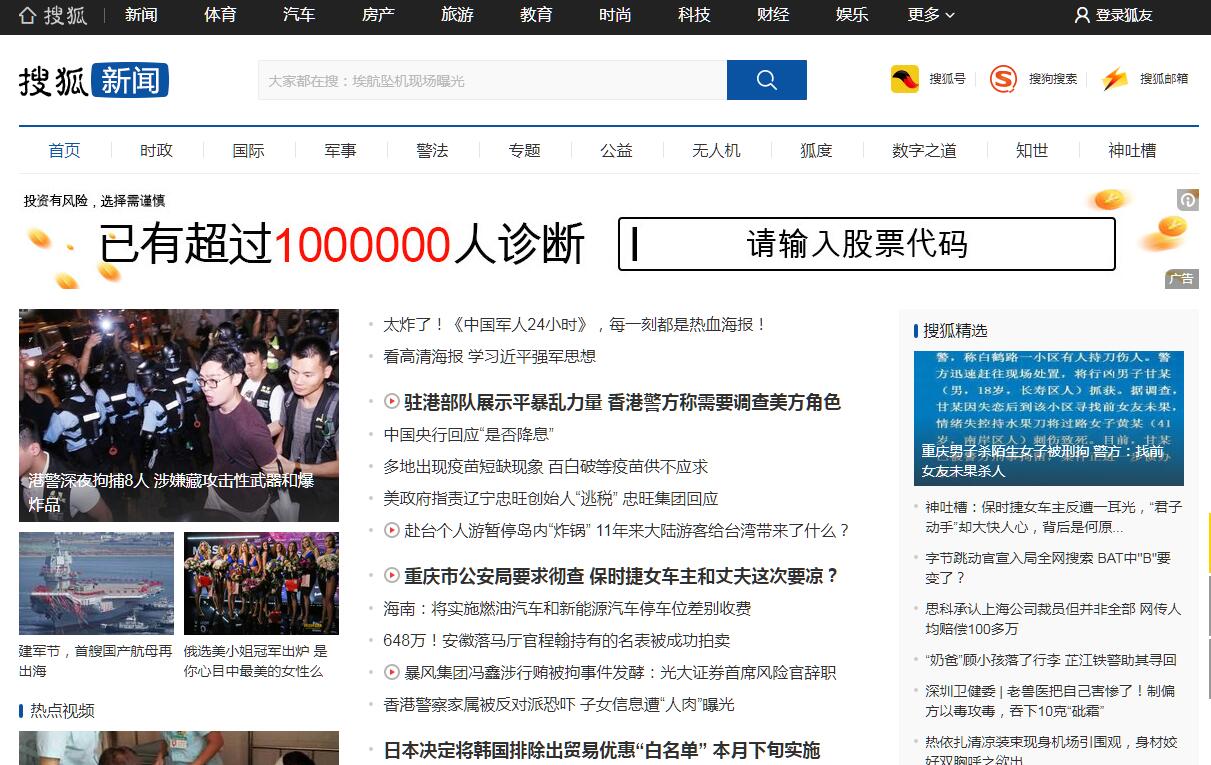1211x765 pixels.
Task: Open the 日本决定将韩国排除出贸易优惠 headline
Action: tap(601, 750)
